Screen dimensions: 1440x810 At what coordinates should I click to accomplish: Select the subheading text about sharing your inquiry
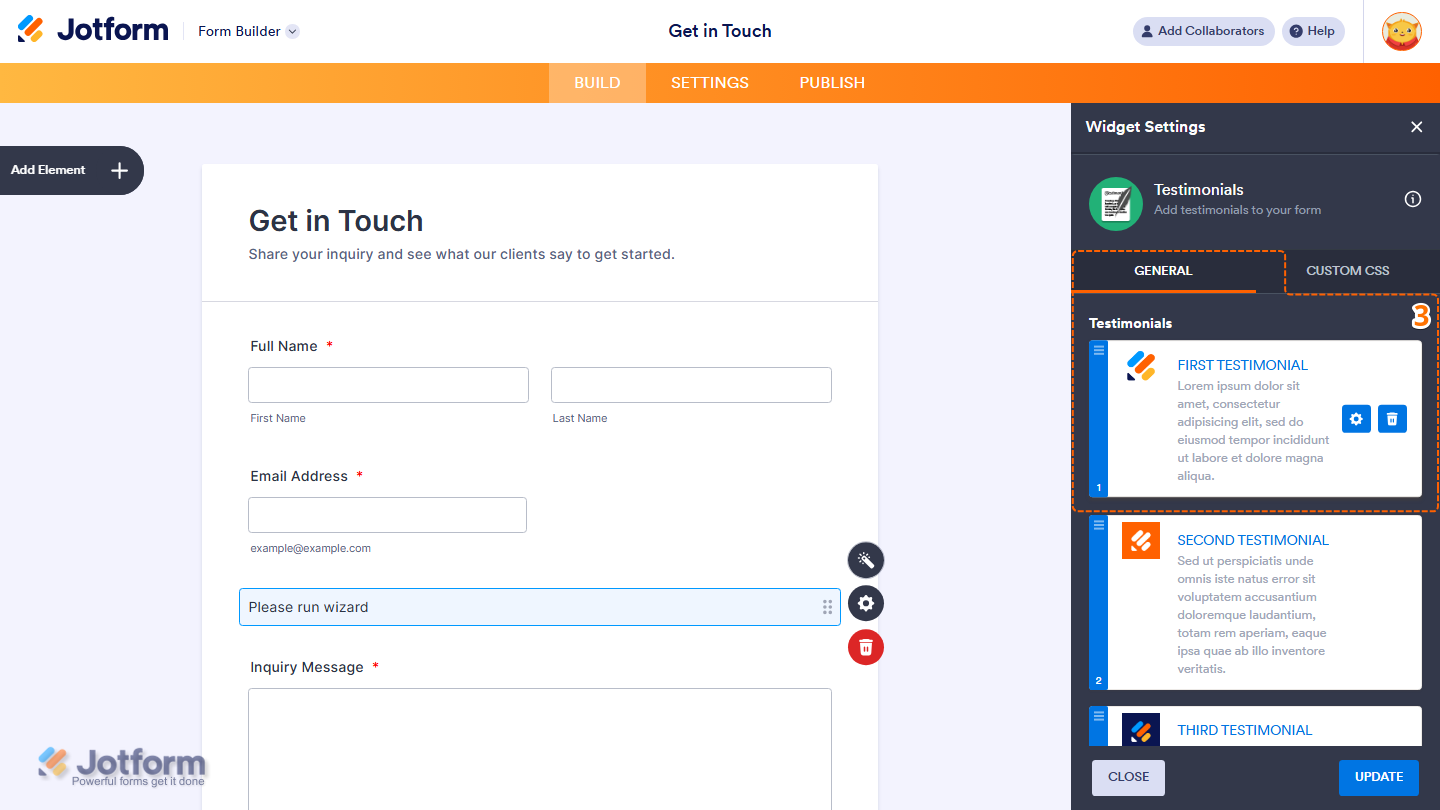[462, 254]
